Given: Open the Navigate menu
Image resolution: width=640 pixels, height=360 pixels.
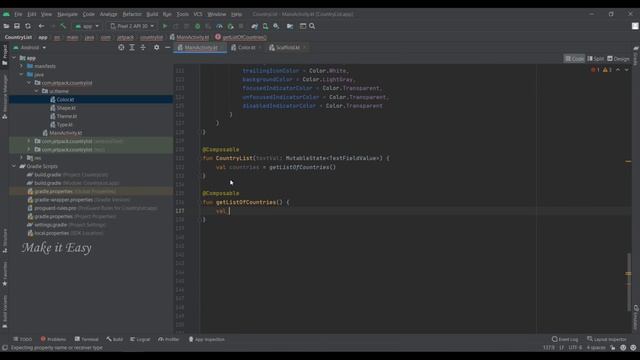Looking at the screenshot, I should point(67,14).
